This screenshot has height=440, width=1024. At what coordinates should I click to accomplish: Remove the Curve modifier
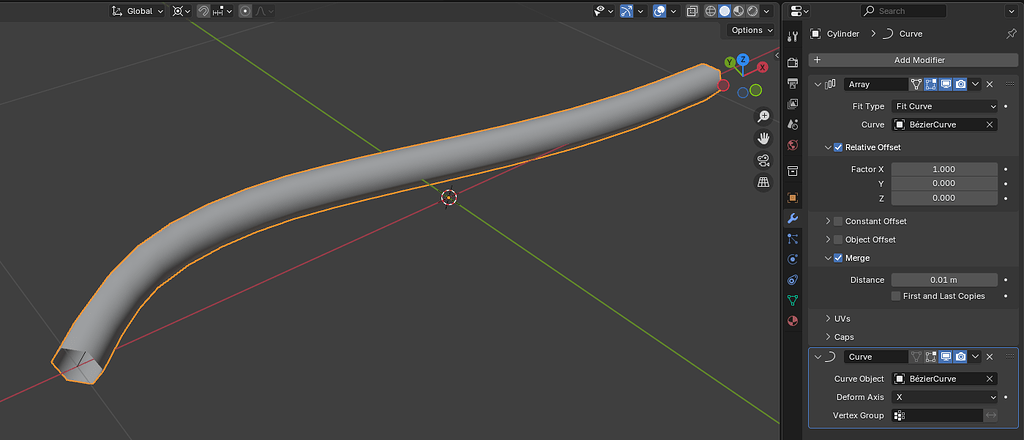(989, 357)
